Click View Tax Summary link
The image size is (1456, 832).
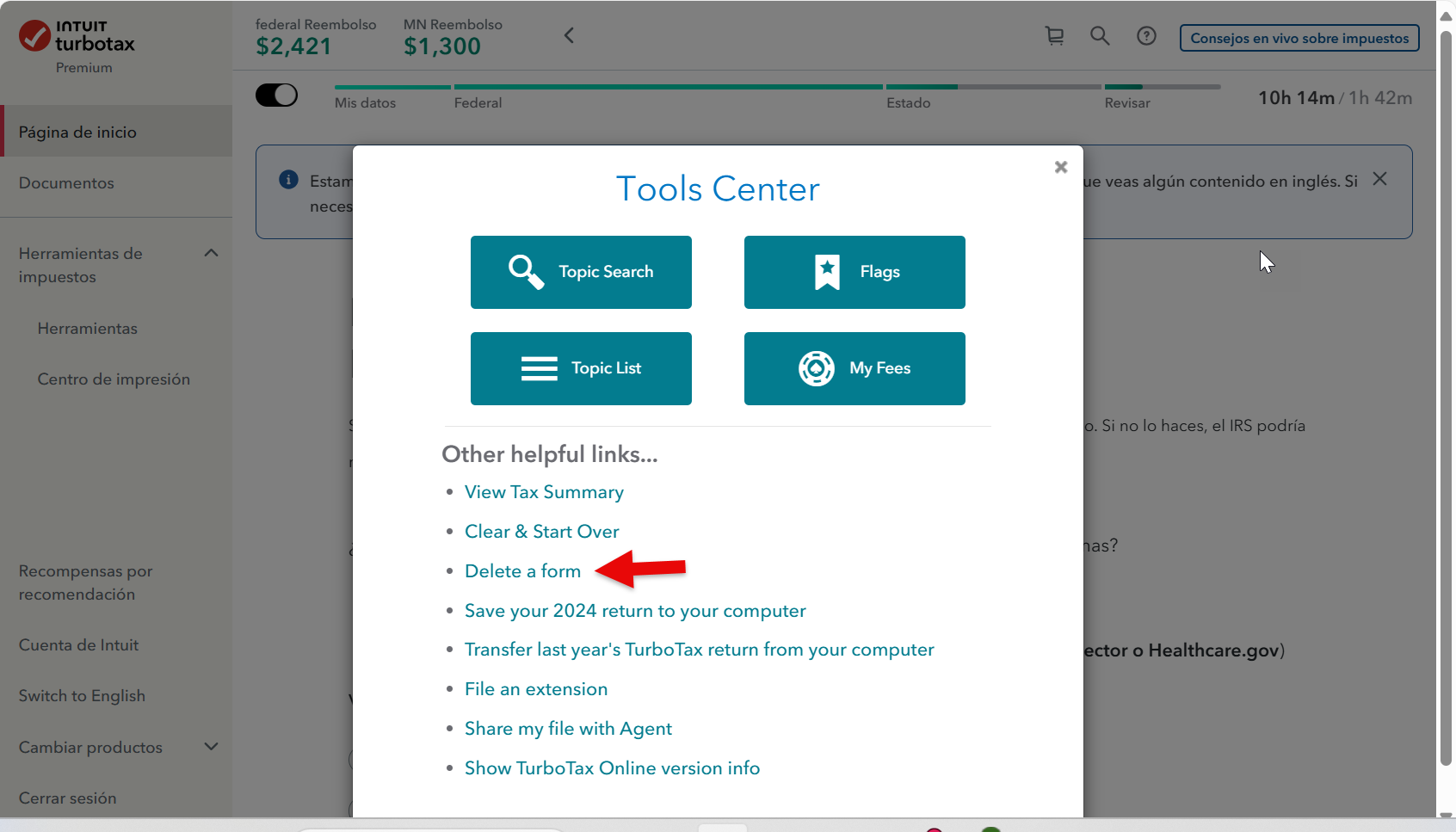click(544, 492)
